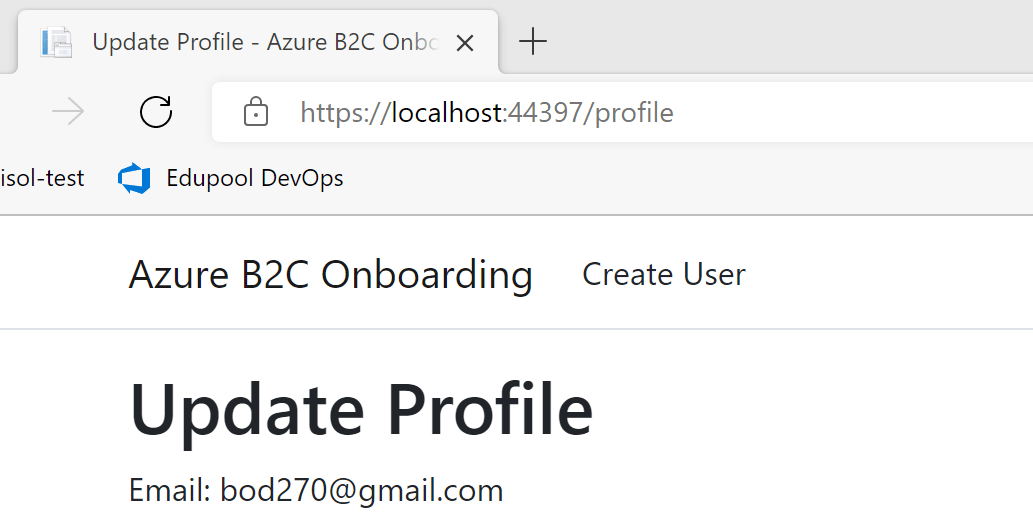
Task: Open the Create User nav item
Action: click(x=664, y=274)
